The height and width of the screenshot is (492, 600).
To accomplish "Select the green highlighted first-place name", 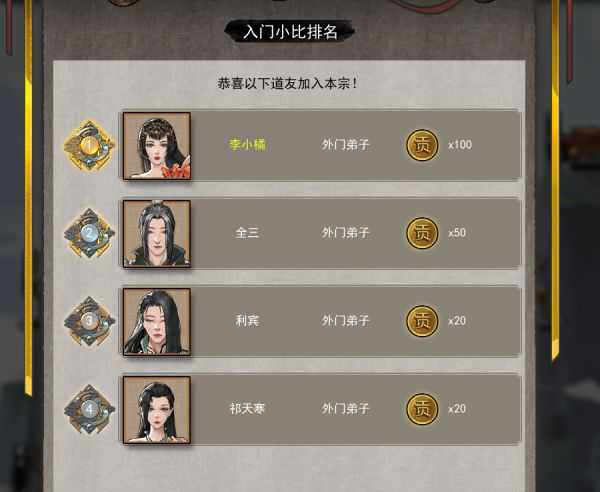I will point(247,145).
